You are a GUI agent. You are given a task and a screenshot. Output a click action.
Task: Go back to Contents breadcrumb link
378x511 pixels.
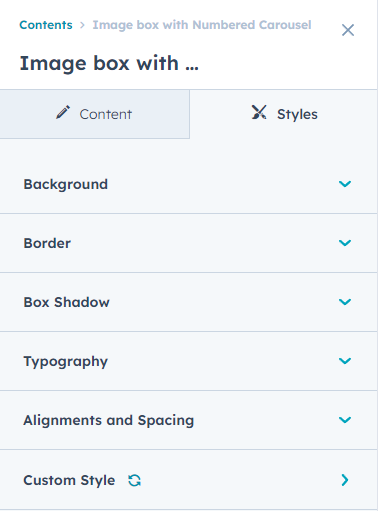point(46,25)
